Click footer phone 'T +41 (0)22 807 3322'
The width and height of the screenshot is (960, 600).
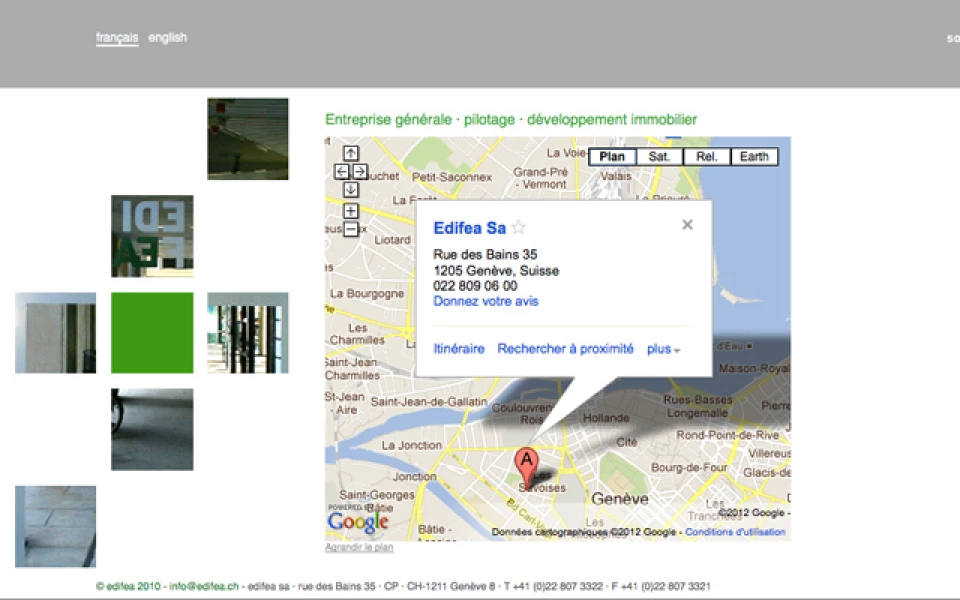[553, 586]
